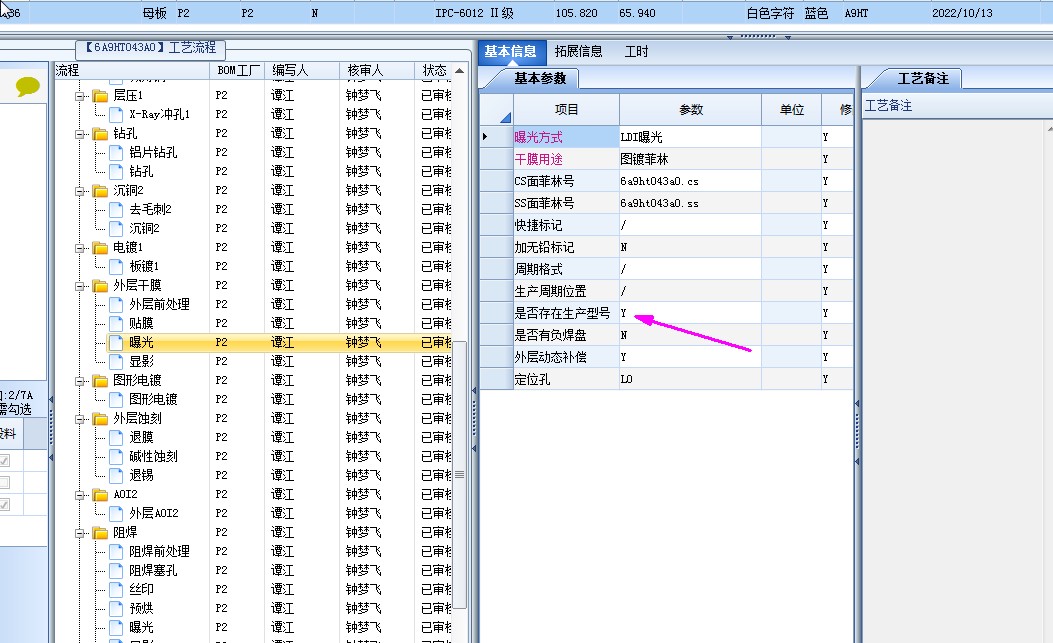The height and width of the screenshot is (643, 1053).
Task: Click the 退膜 document icon
Action: pyautogui.click(x=116, y=437)
